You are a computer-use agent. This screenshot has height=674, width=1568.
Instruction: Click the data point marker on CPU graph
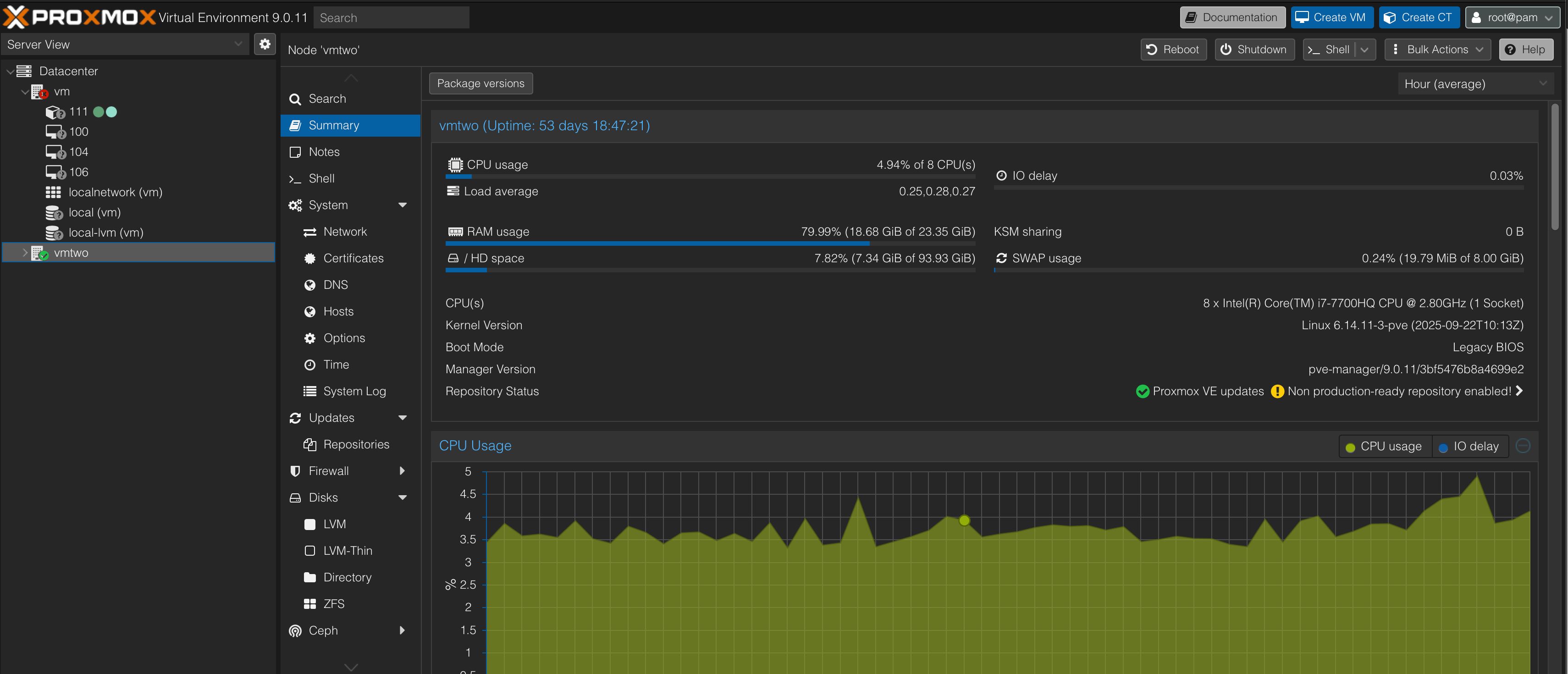(964, 520)
